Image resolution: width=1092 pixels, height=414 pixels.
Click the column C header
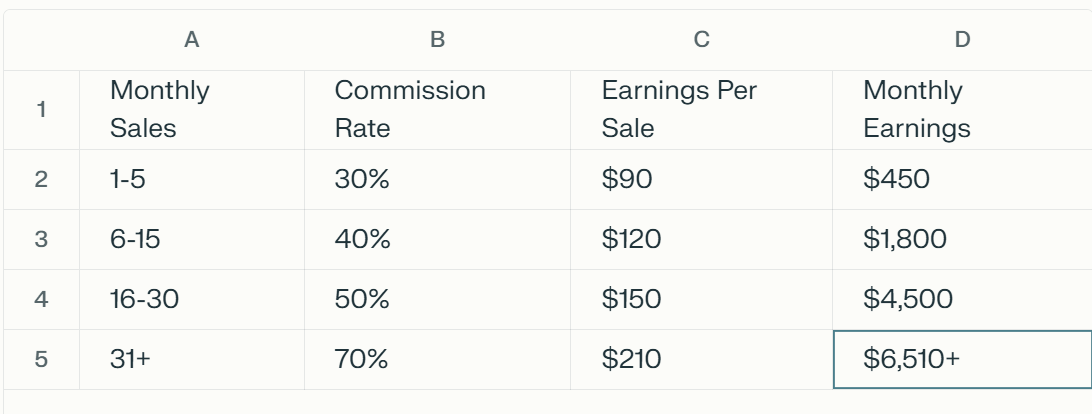[701, 40]
